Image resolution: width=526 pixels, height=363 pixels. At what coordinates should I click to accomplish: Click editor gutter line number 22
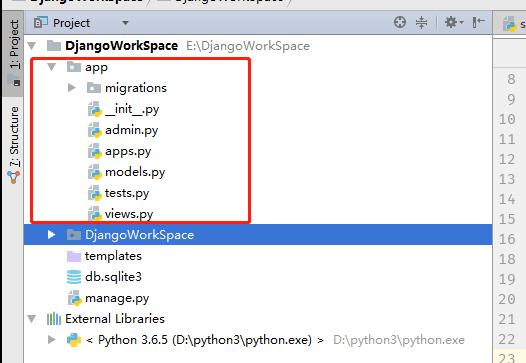[x=507, y=339]
